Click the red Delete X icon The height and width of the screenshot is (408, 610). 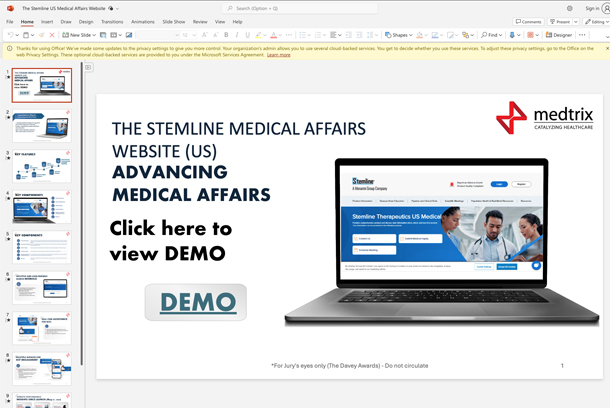(52, 35)
